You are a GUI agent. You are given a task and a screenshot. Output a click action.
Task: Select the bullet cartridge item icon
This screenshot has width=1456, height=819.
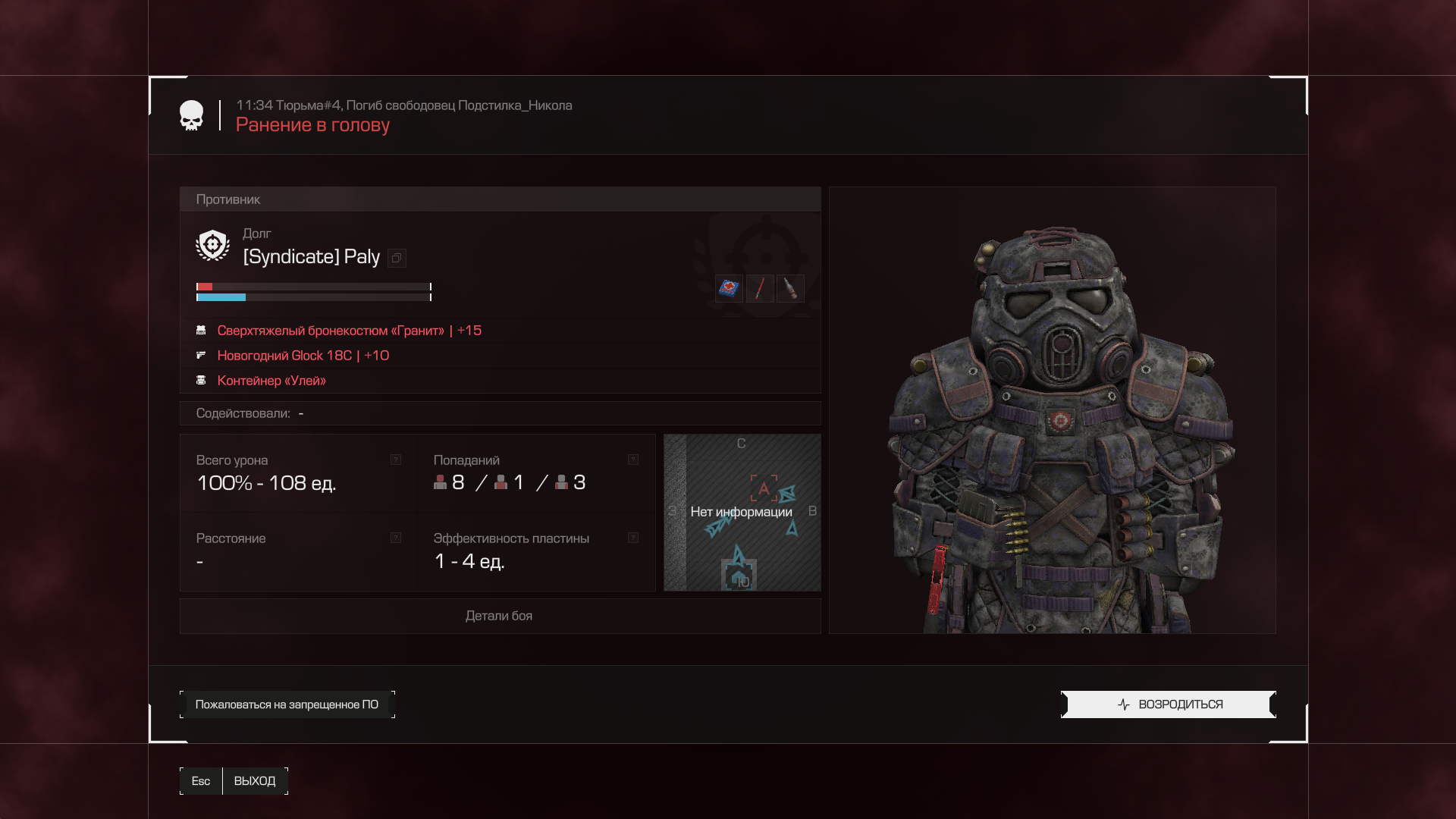(790, 288)
